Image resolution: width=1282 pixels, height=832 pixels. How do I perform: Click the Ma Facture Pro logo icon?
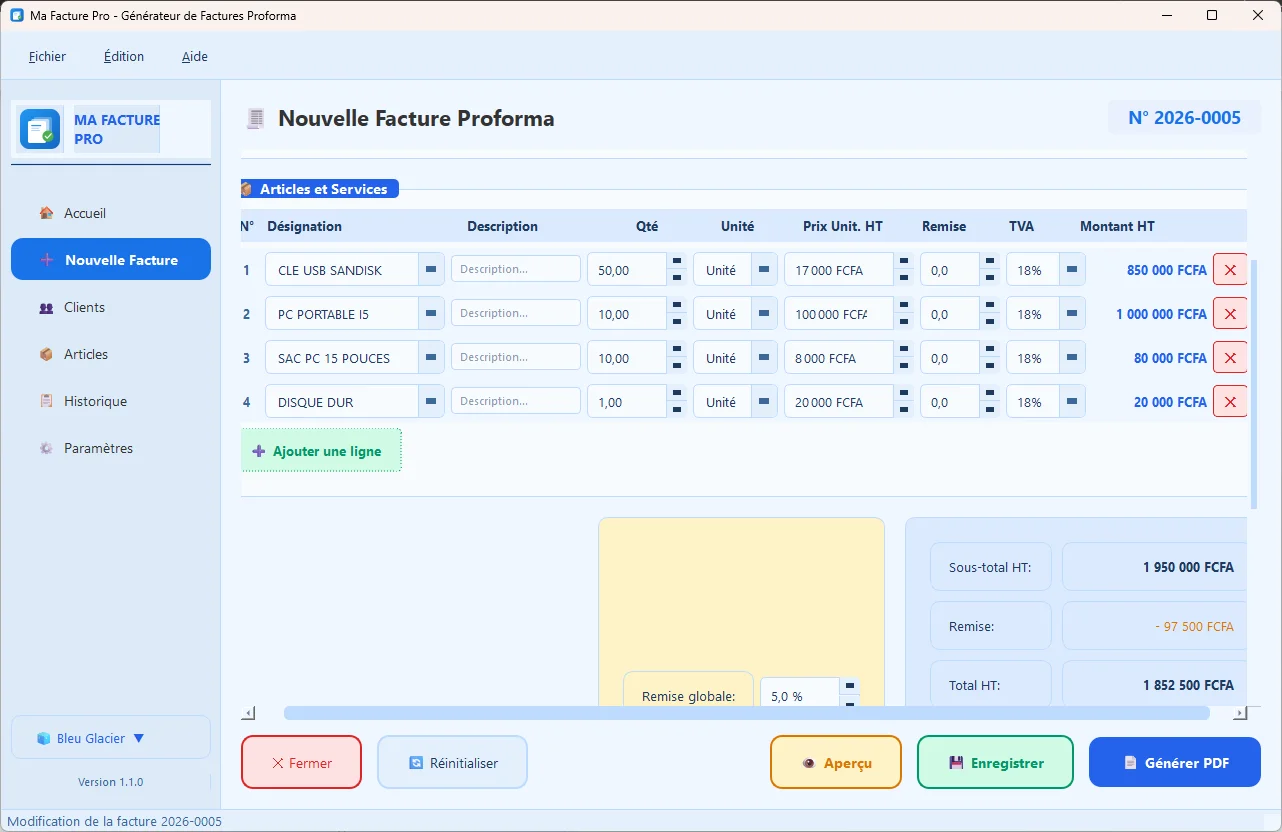click(x=41, y=129)
